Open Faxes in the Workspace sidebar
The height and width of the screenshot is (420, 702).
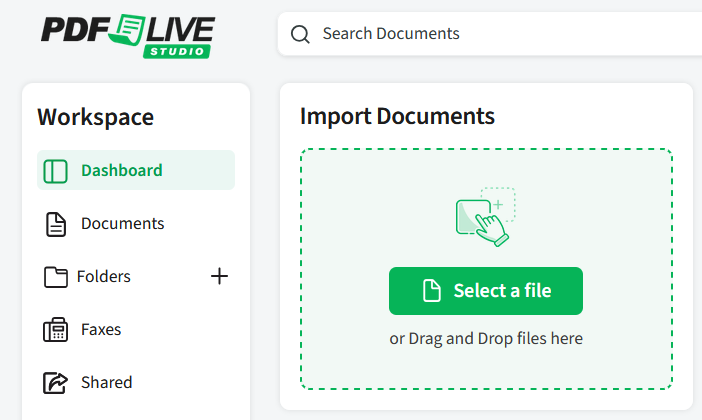[x=101, y=330]
